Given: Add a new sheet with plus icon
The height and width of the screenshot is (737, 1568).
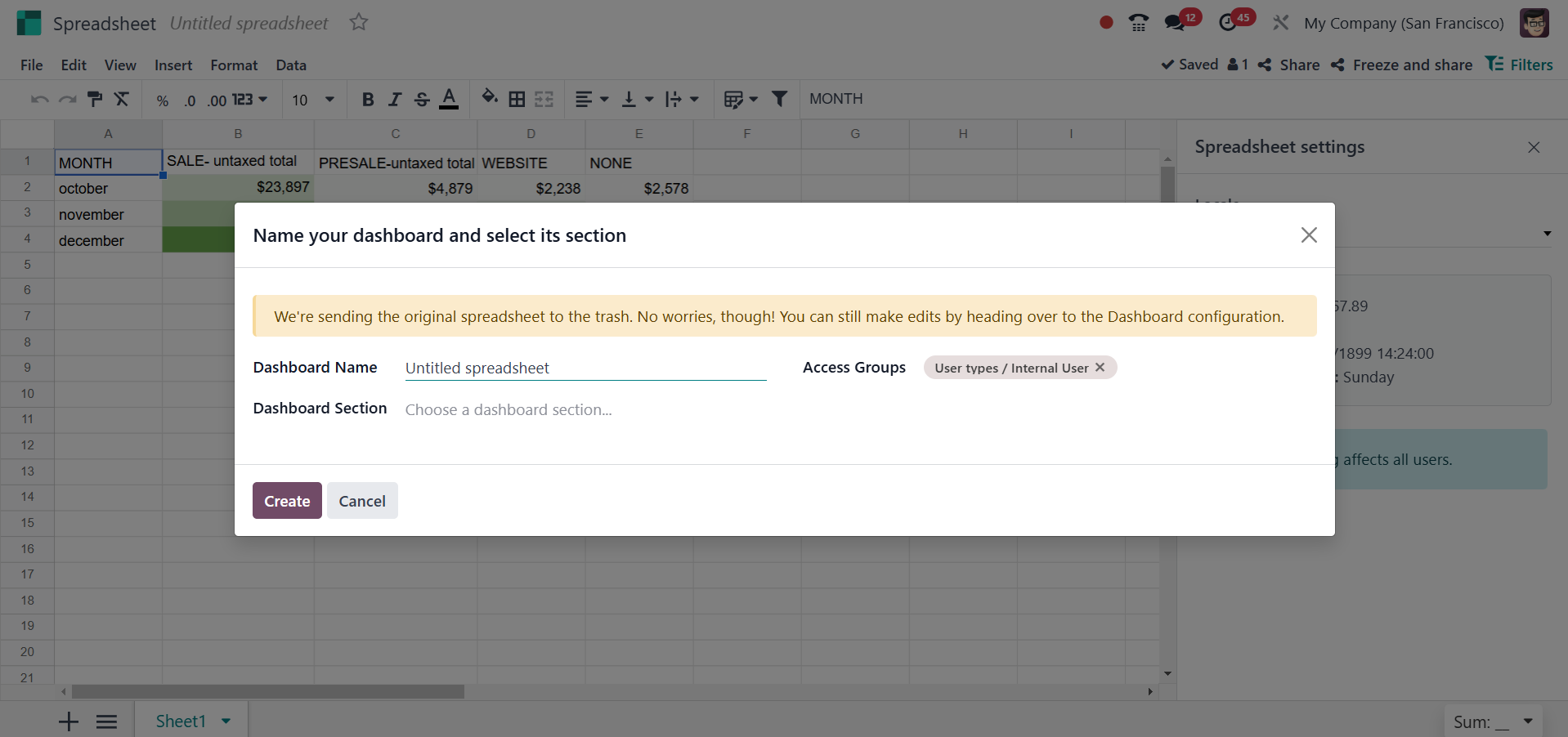Looking at the screenshot, I should (69, 721).
